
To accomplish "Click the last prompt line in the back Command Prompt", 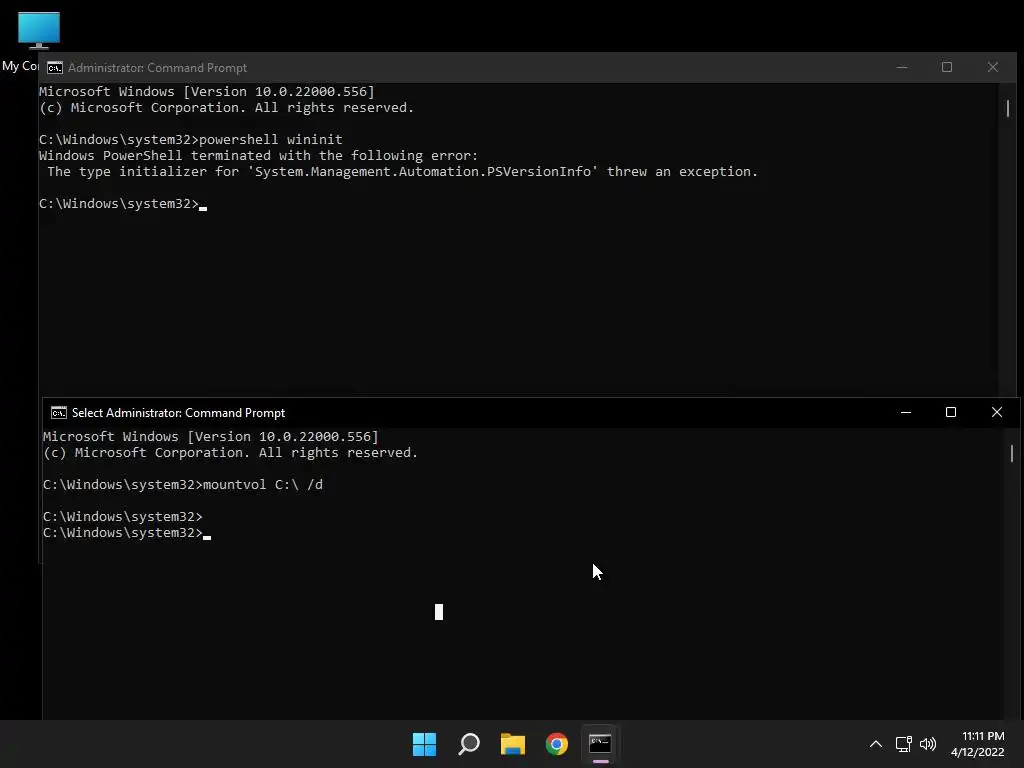I will pyautogui.click(x=123, y=204).
